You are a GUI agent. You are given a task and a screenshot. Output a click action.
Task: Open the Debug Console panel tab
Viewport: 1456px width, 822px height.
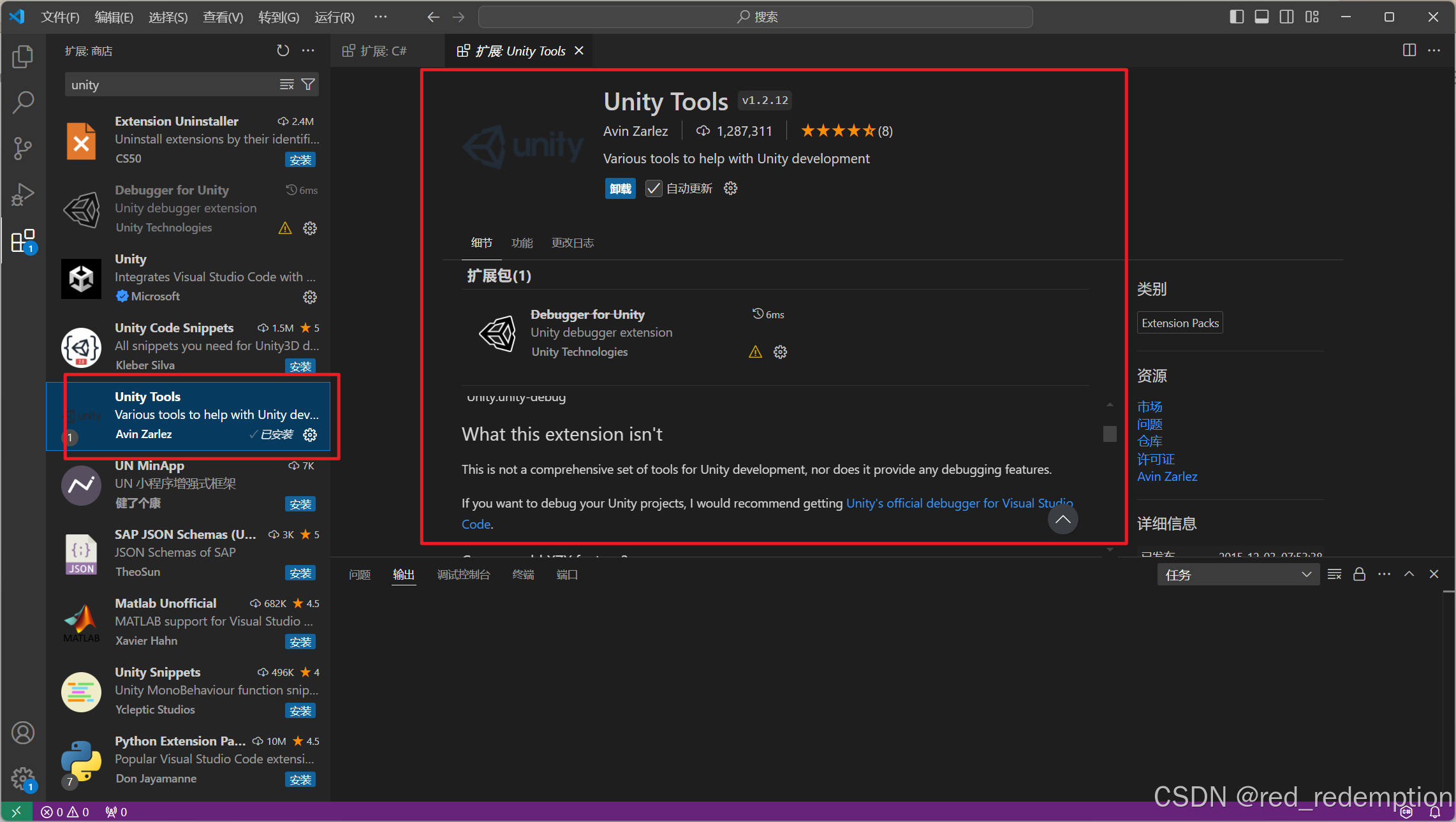(x=464, y=575)
